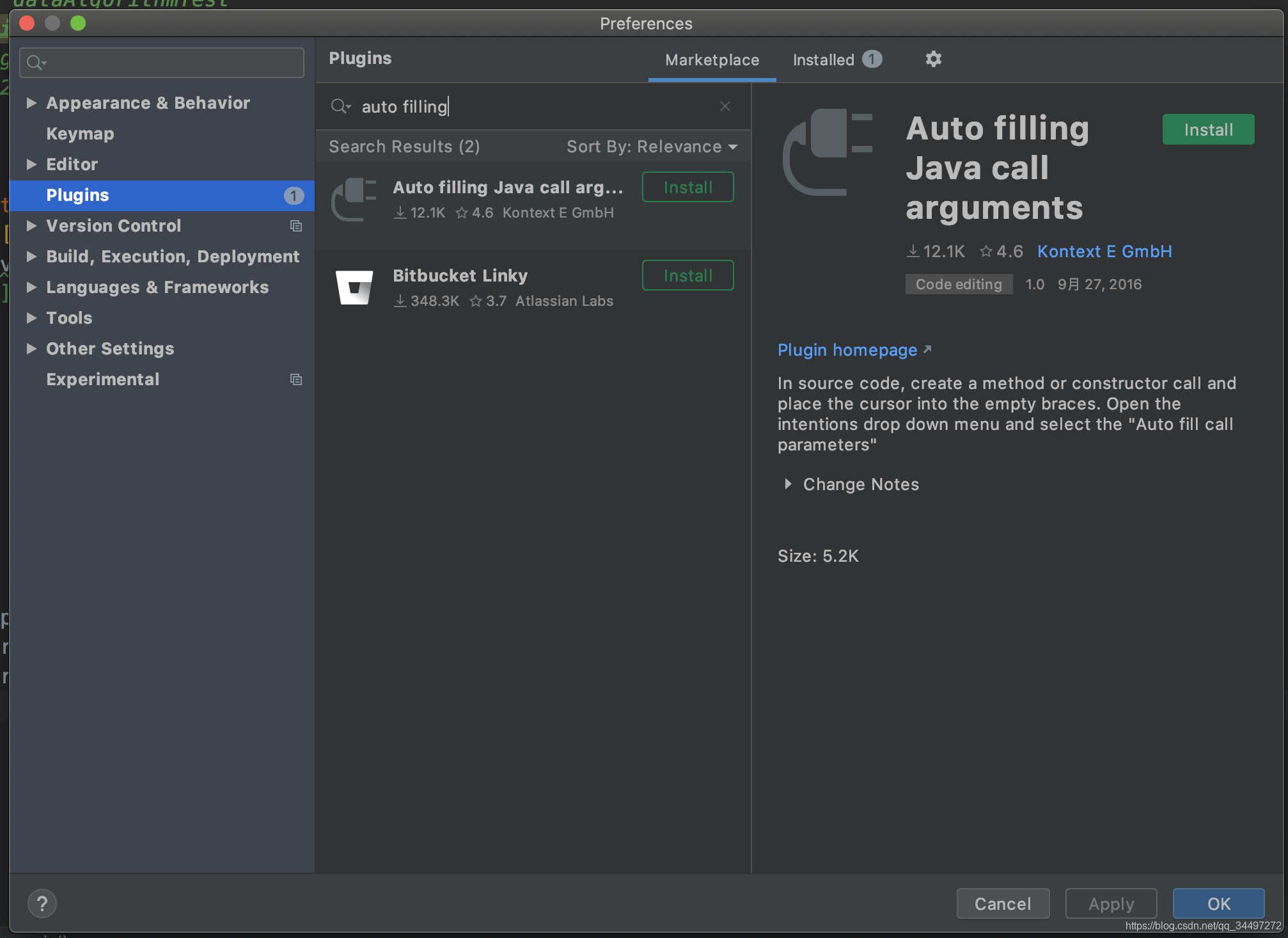Click the Plugins update badge count
The image size is (1288, 938).
coord(293,195)
